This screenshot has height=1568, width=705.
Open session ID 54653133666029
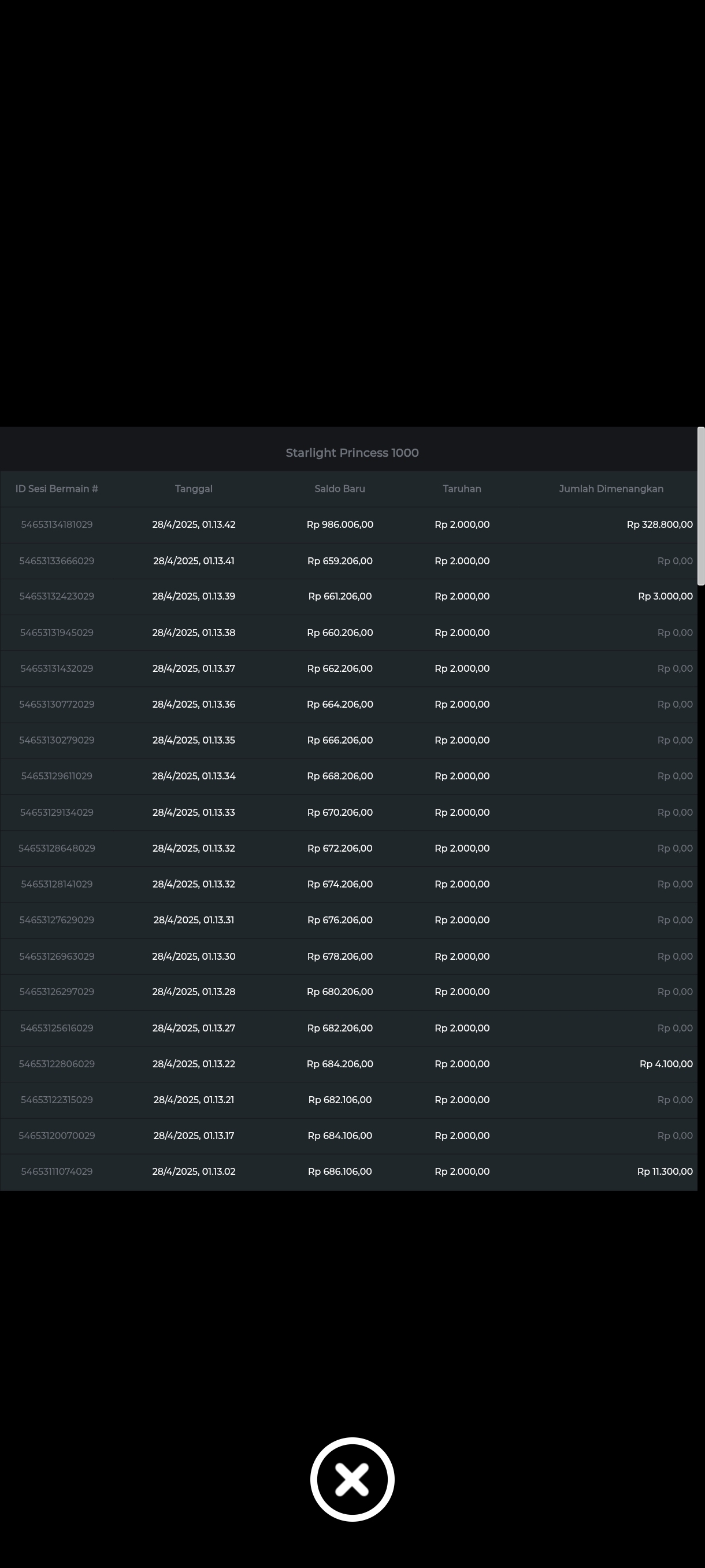[57, 561]
